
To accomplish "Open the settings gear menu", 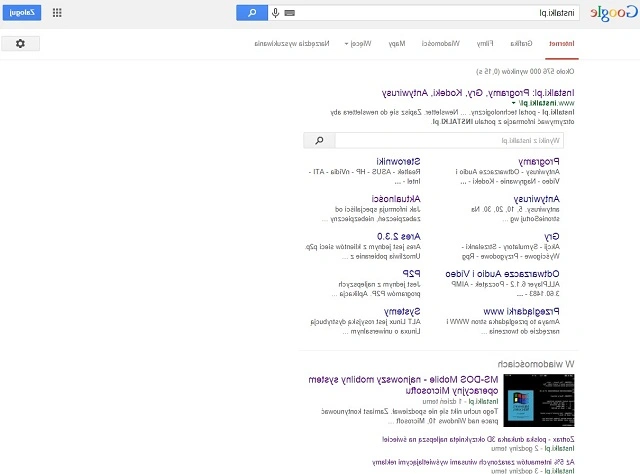I will [x=21, y=44].
